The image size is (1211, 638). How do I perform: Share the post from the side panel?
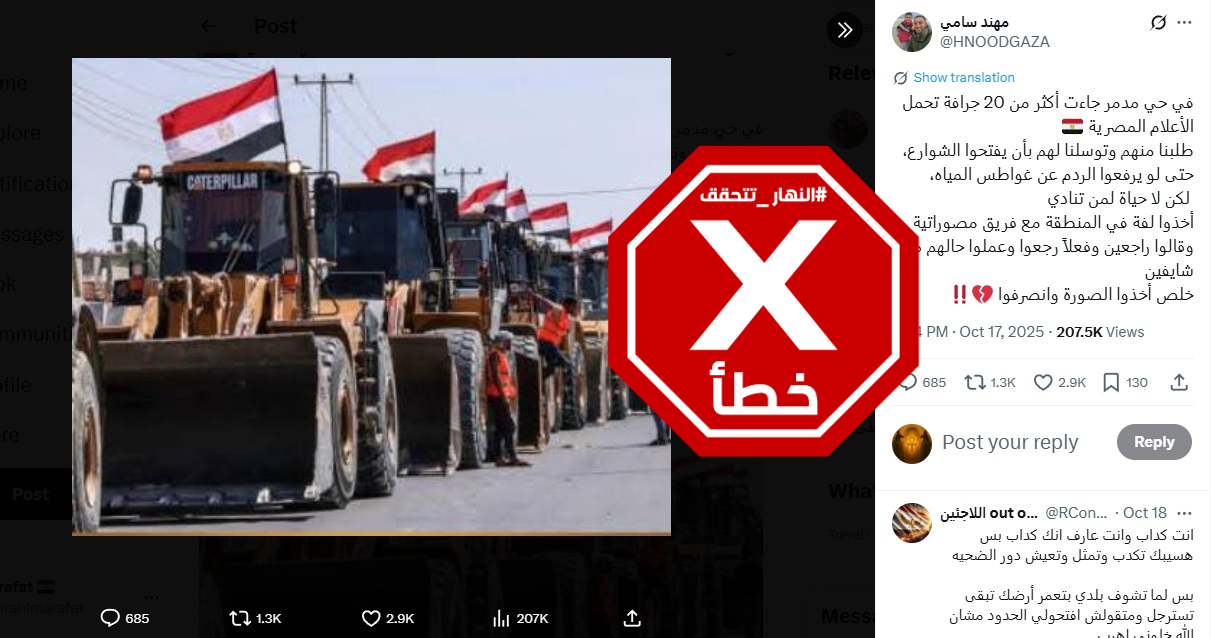pos(1179,382)
